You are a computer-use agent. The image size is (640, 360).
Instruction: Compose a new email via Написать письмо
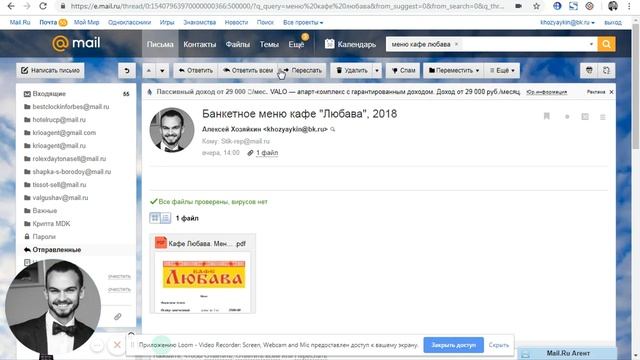pyautogui.click(x=51, y=71)
